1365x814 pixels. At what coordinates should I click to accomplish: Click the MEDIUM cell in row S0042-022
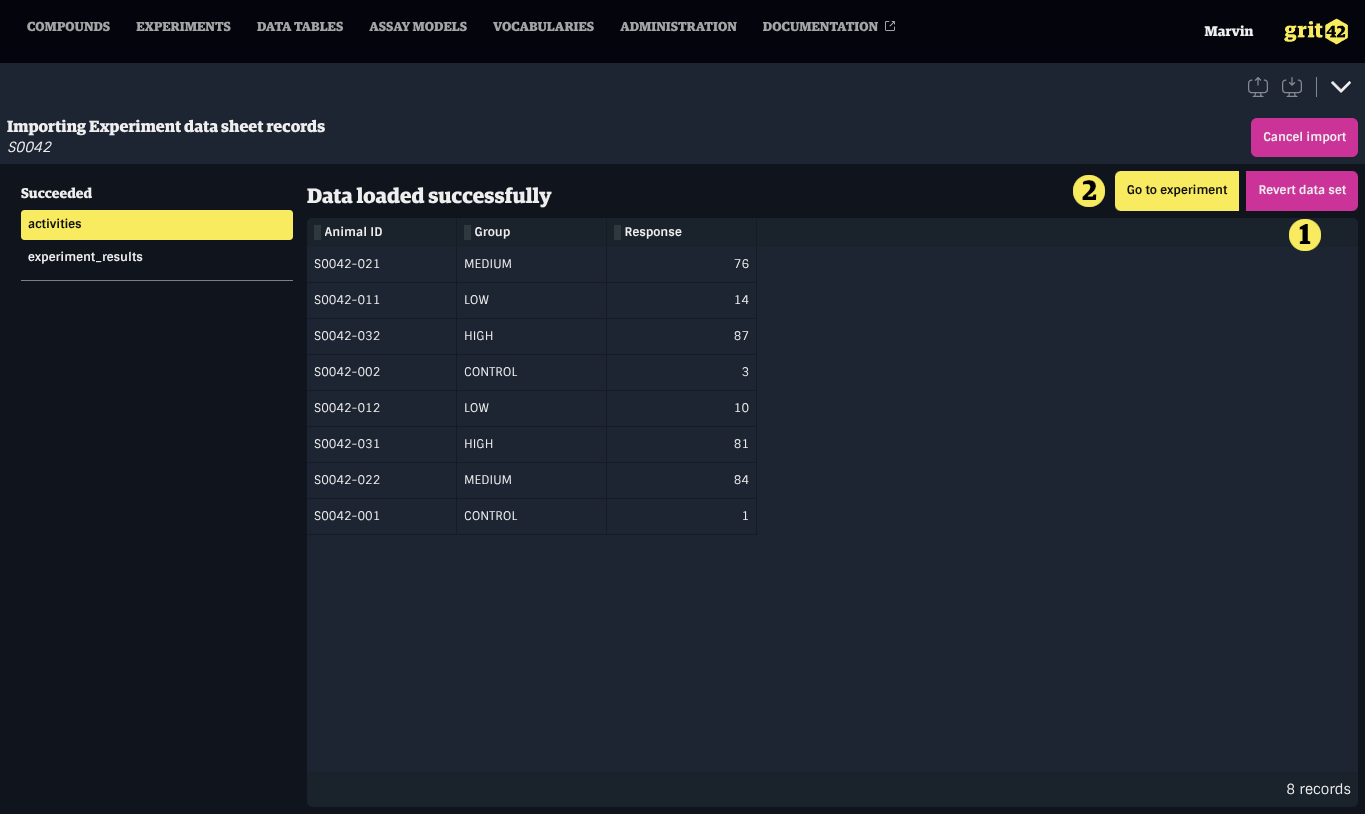532,480
